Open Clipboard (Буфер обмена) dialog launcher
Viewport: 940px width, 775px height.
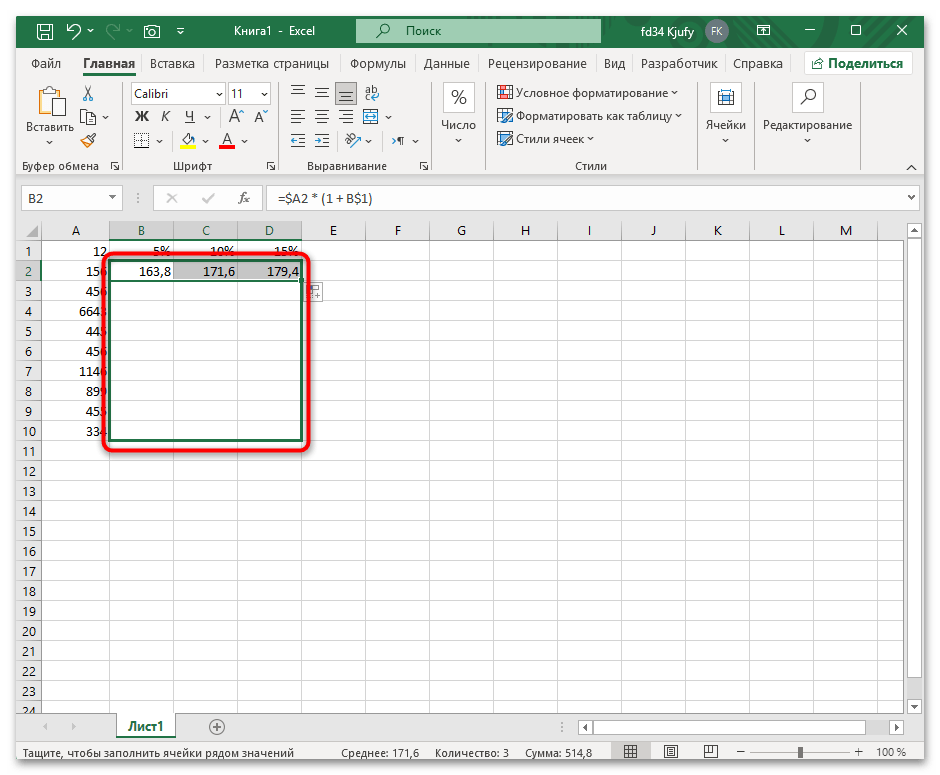115,166
